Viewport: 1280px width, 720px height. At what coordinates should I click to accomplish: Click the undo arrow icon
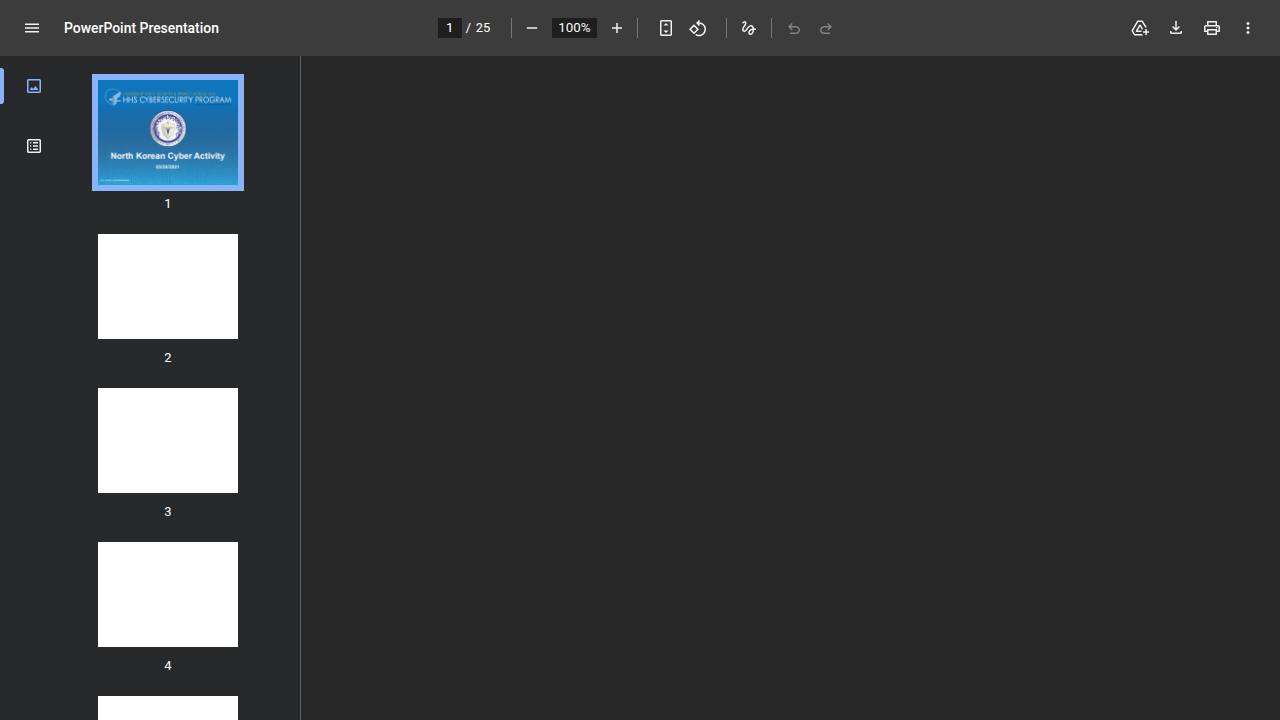794,28
